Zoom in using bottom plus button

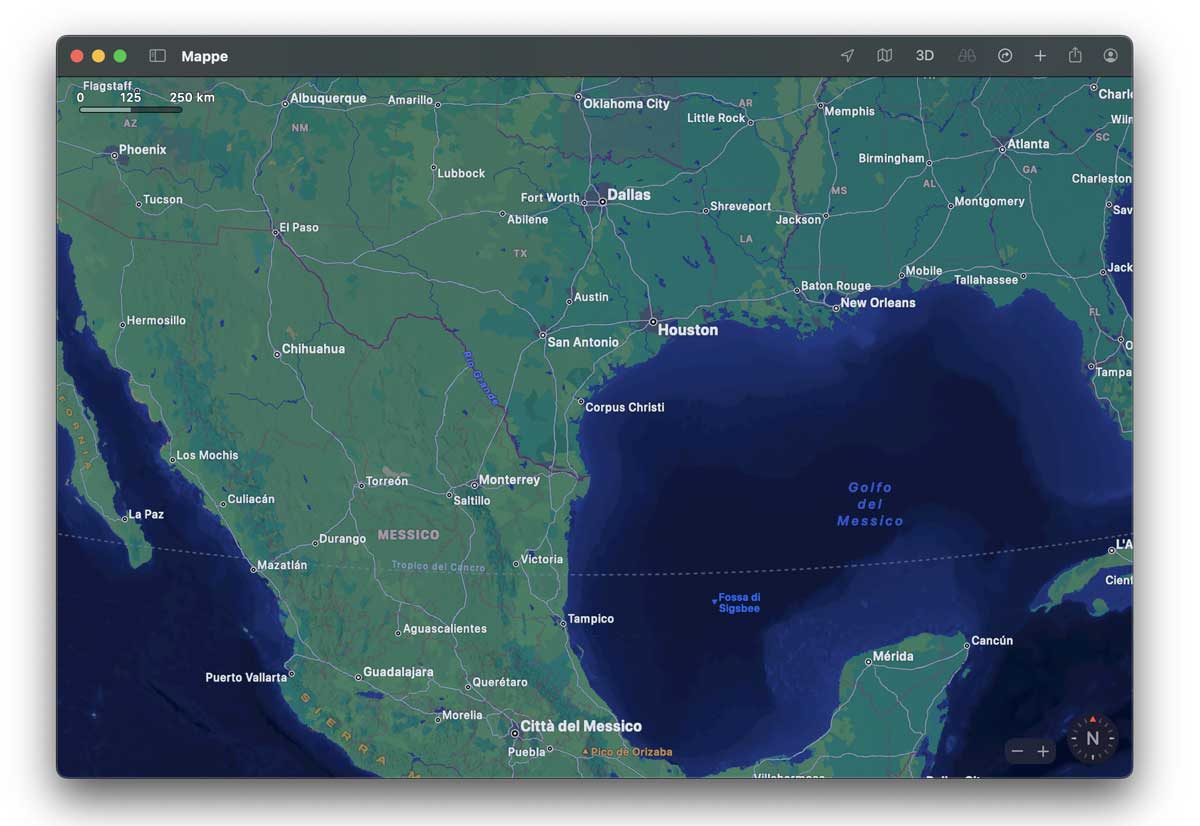click(x=1043, y=751)
